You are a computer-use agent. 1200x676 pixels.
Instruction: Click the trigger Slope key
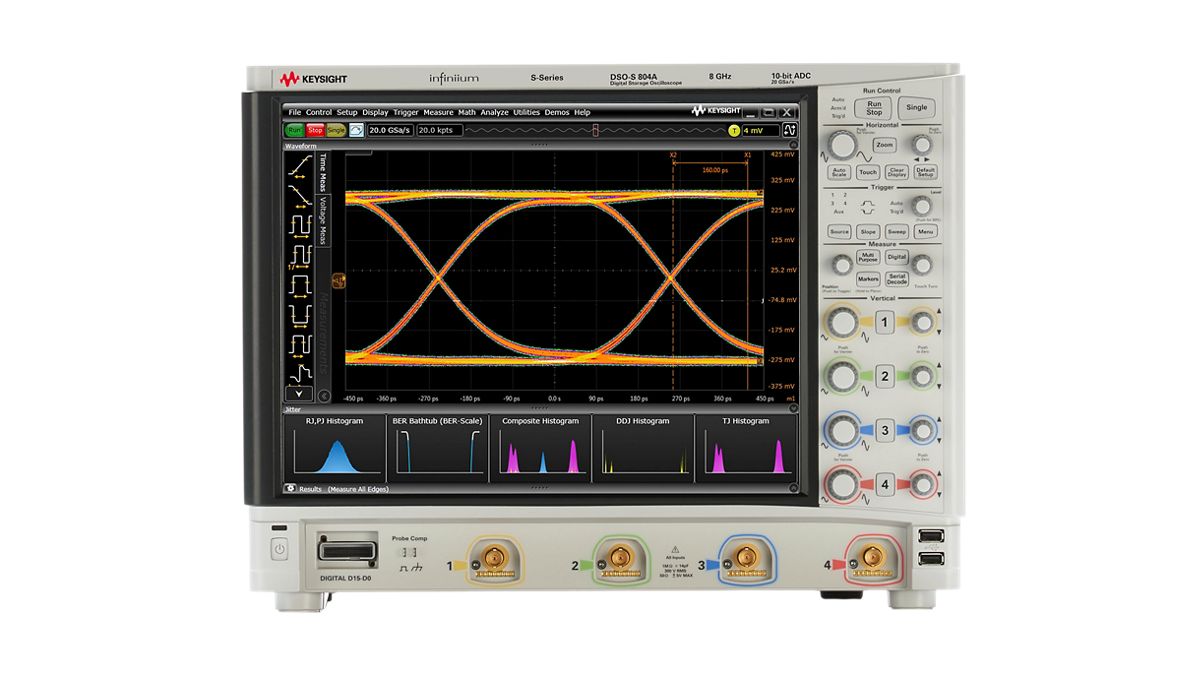click(868, 231)
